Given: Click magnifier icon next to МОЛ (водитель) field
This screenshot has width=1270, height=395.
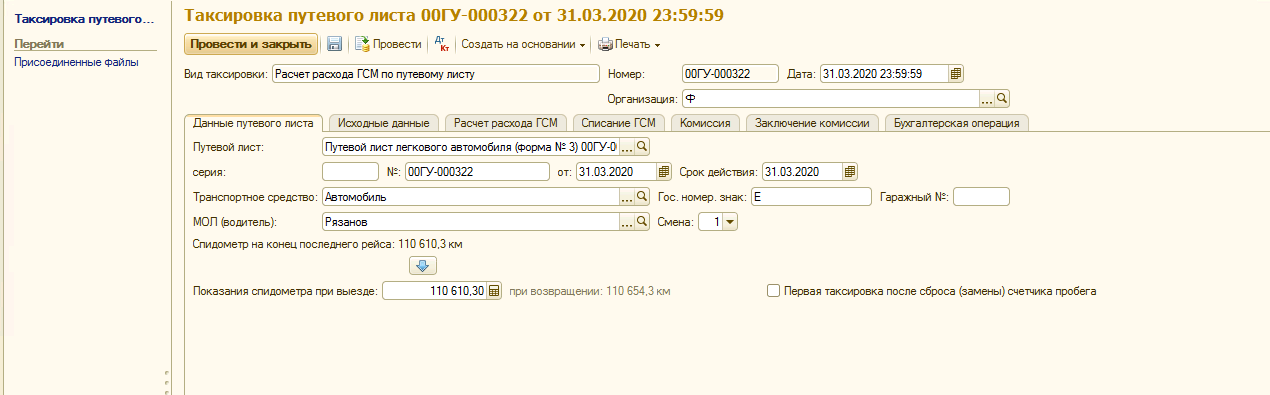Looking at the screenshot, I should pos(643,222).
